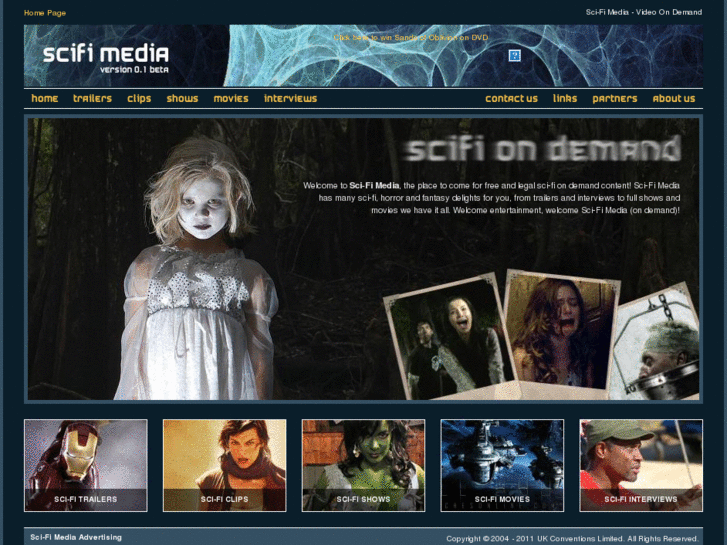This screenshot has width=727, height=545.
Task: Click the photo of two screaming people
Action: pos(449,338)
